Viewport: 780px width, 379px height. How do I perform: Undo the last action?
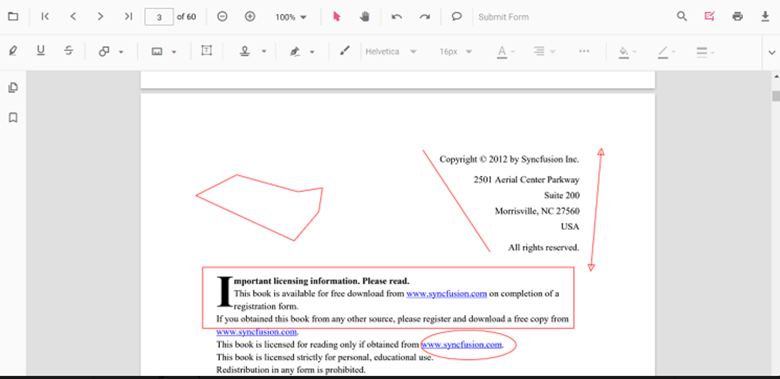(x=396, y=16)
